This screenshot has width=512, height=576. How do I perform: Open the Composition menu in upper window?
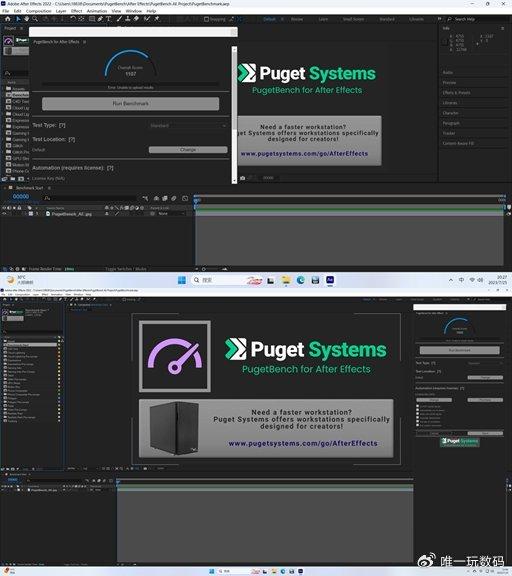pos(39,11)
